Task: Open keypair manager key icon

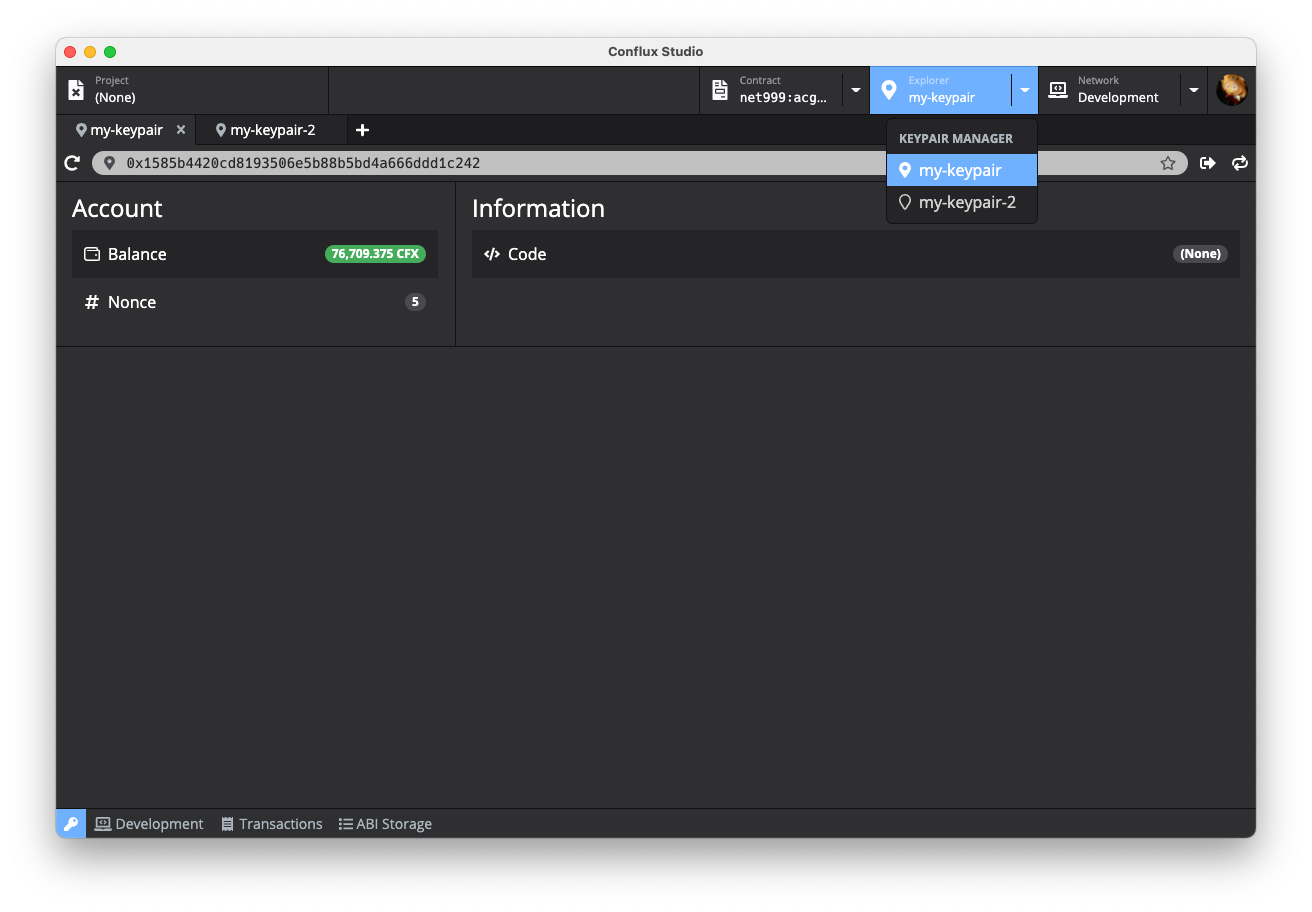Action: click(x=71, y=824)
